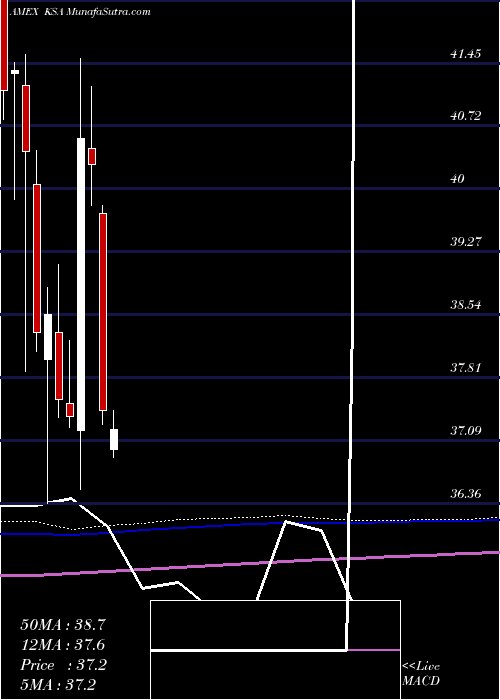
Task: Click the 37.81 price axis label
Action: click(466, 368)
